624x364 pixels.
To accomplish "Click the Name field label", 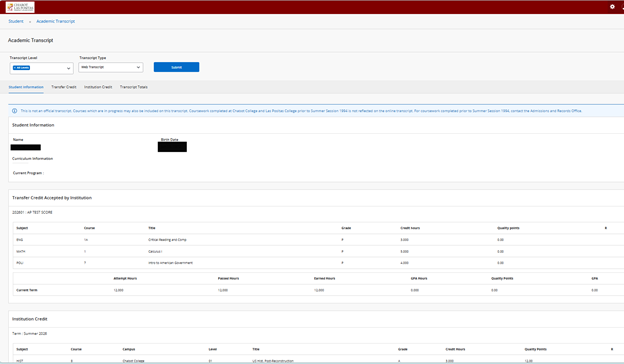I will pyautogui.click(x=18, y=140).
